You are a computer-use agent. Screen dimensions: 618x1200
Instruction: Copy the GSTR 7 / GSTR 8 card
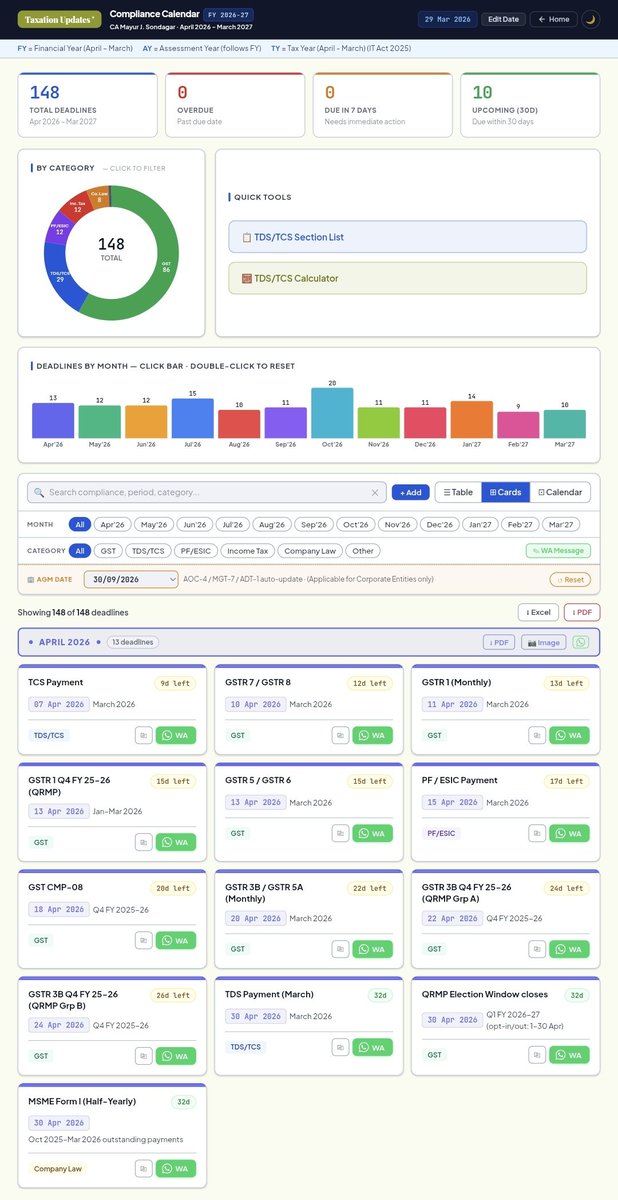pos(340,735)
